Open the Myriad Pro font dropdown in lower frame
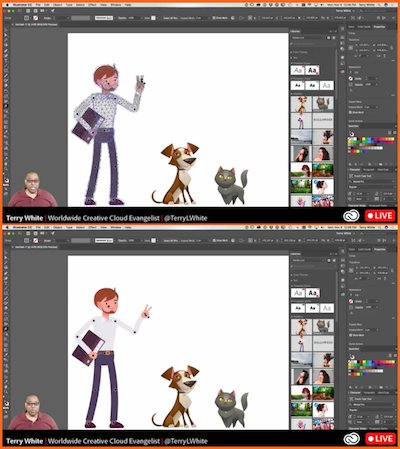 [371, 404]
